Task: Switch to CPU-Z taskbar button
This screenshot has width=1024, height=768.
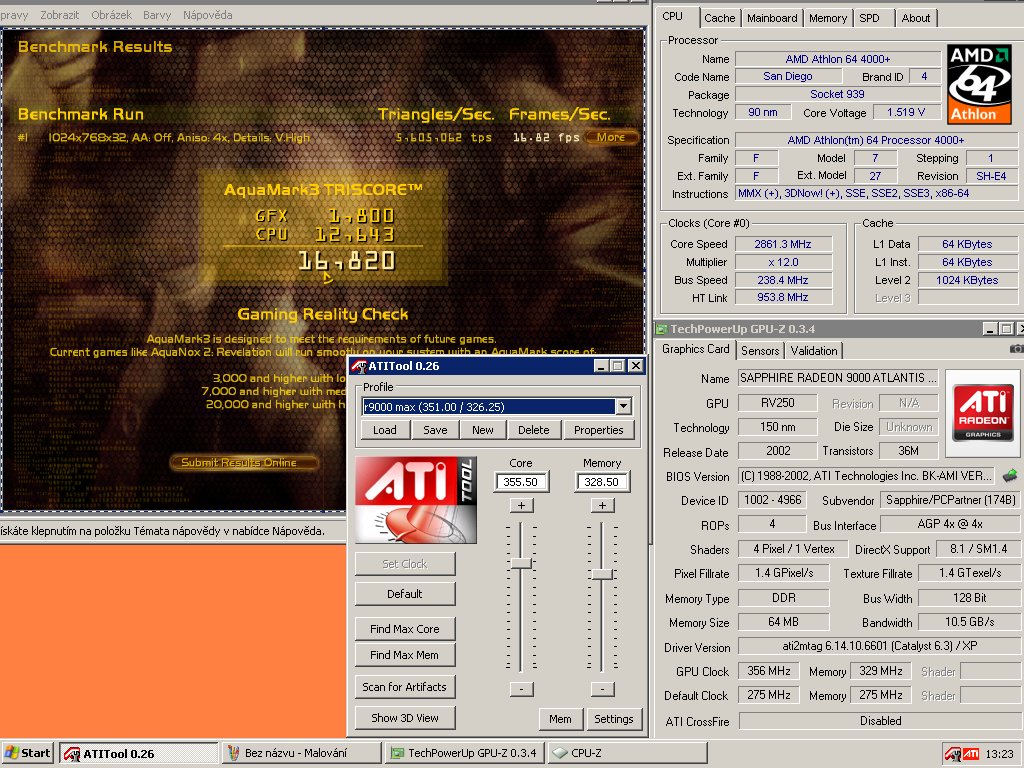Action: tap(627, 753)
